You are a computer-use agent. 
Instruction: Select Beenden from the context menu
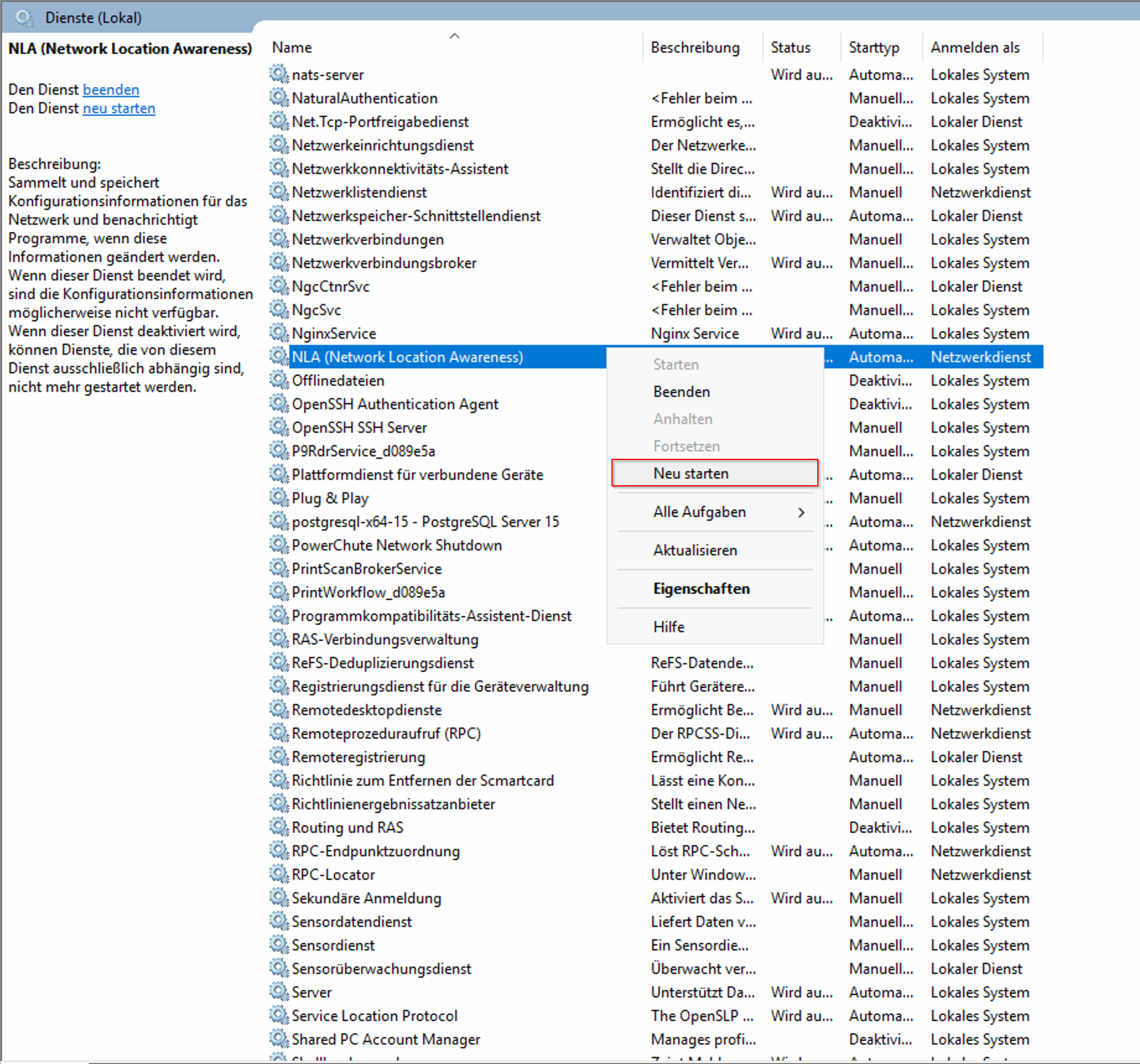point(681,392)
